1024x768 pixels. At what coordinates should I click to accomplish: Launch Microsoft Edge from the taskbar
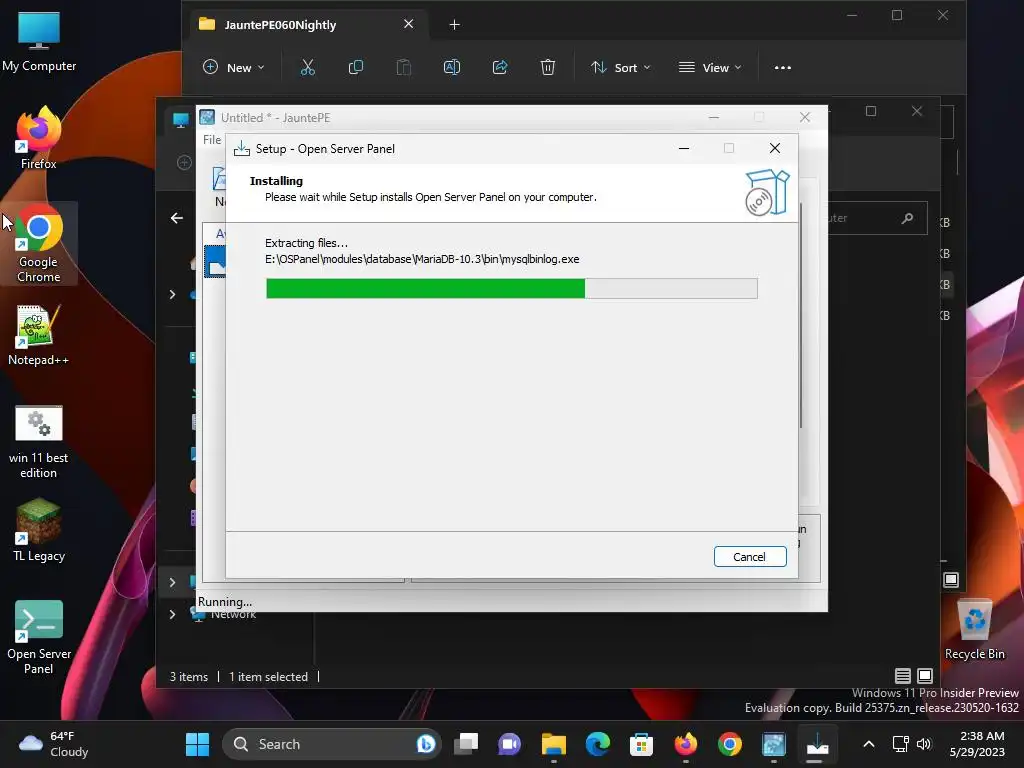(598, 744)
